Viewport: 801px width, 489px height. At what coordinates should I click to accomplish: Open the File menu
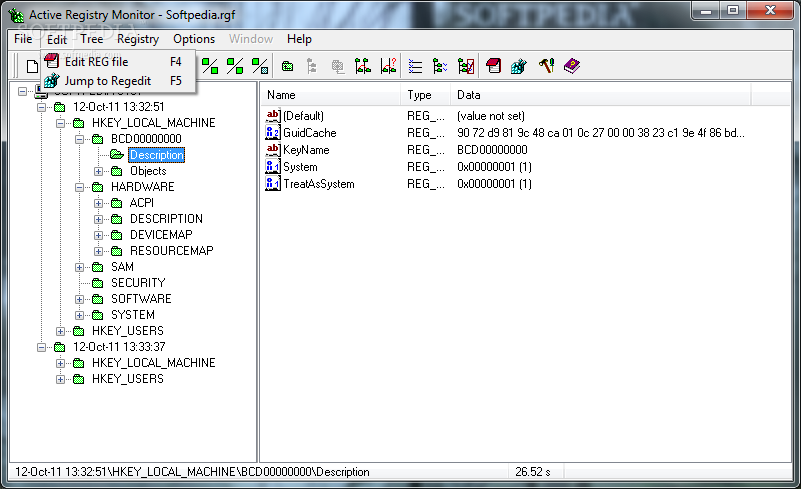(x=23, y=39)
